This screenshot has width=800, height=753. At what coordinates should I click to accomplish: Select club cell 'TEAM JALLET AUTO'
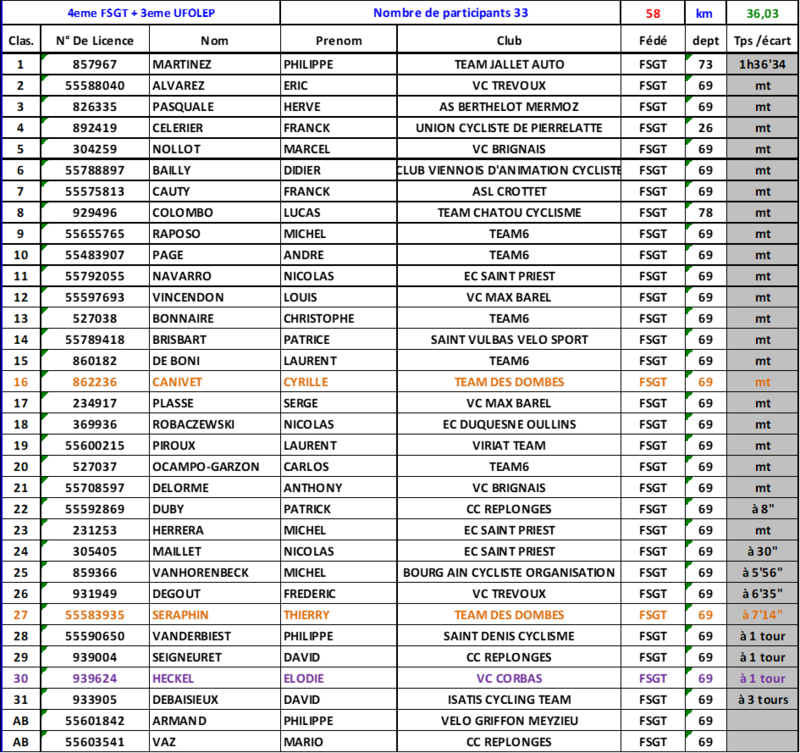[x=509, y=64]
